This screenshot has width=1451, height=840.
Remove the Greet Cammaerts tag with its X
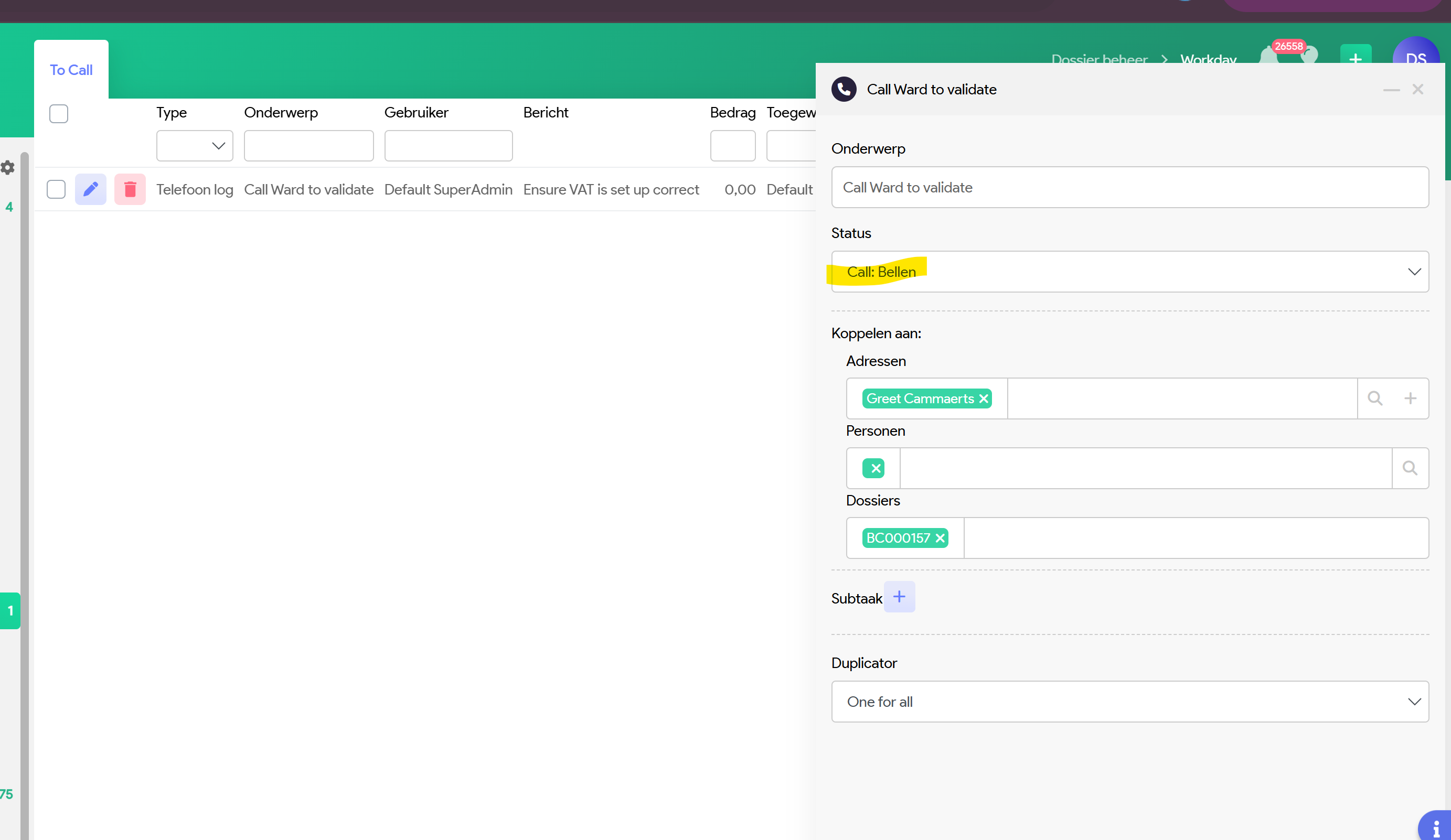click(984, 399)
